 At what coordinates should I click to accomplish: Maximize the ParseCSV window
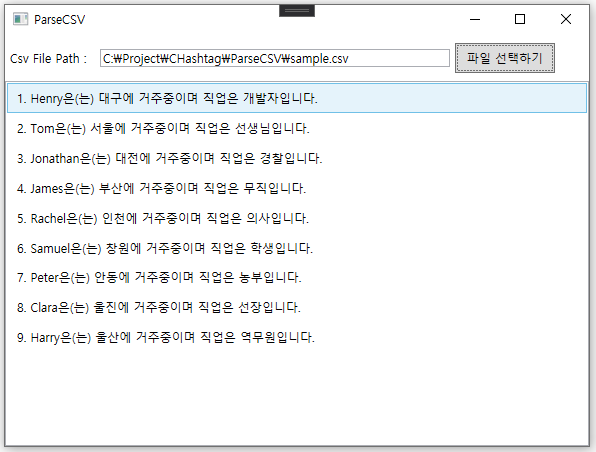520,19
